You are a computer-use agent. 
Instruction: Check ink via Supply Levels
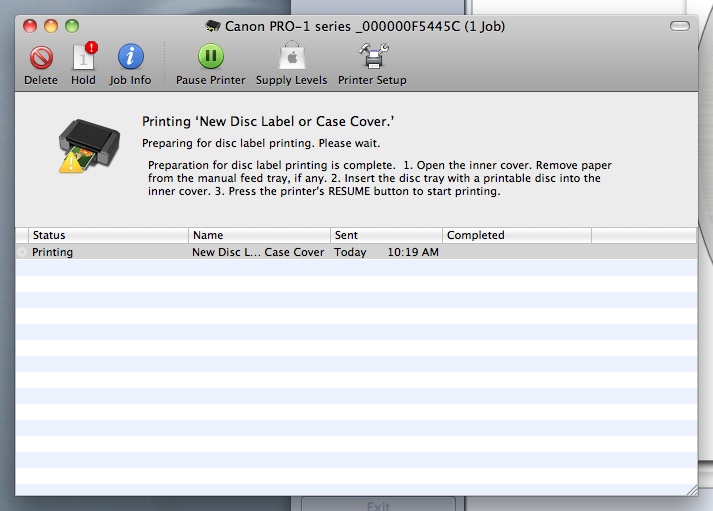point(291,57)
